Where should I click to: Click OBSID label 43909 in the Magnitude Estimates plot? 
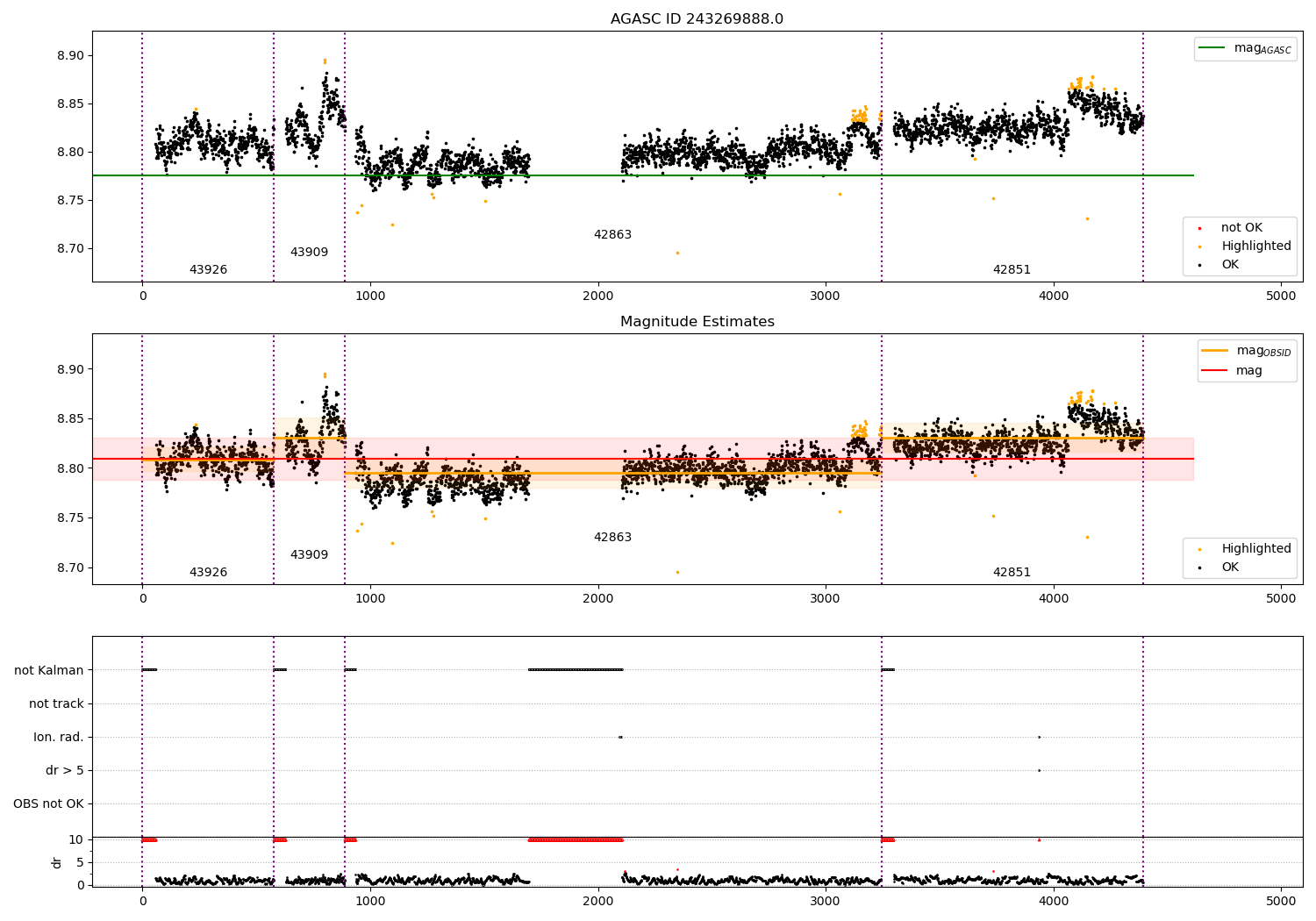tap(309, 555)
